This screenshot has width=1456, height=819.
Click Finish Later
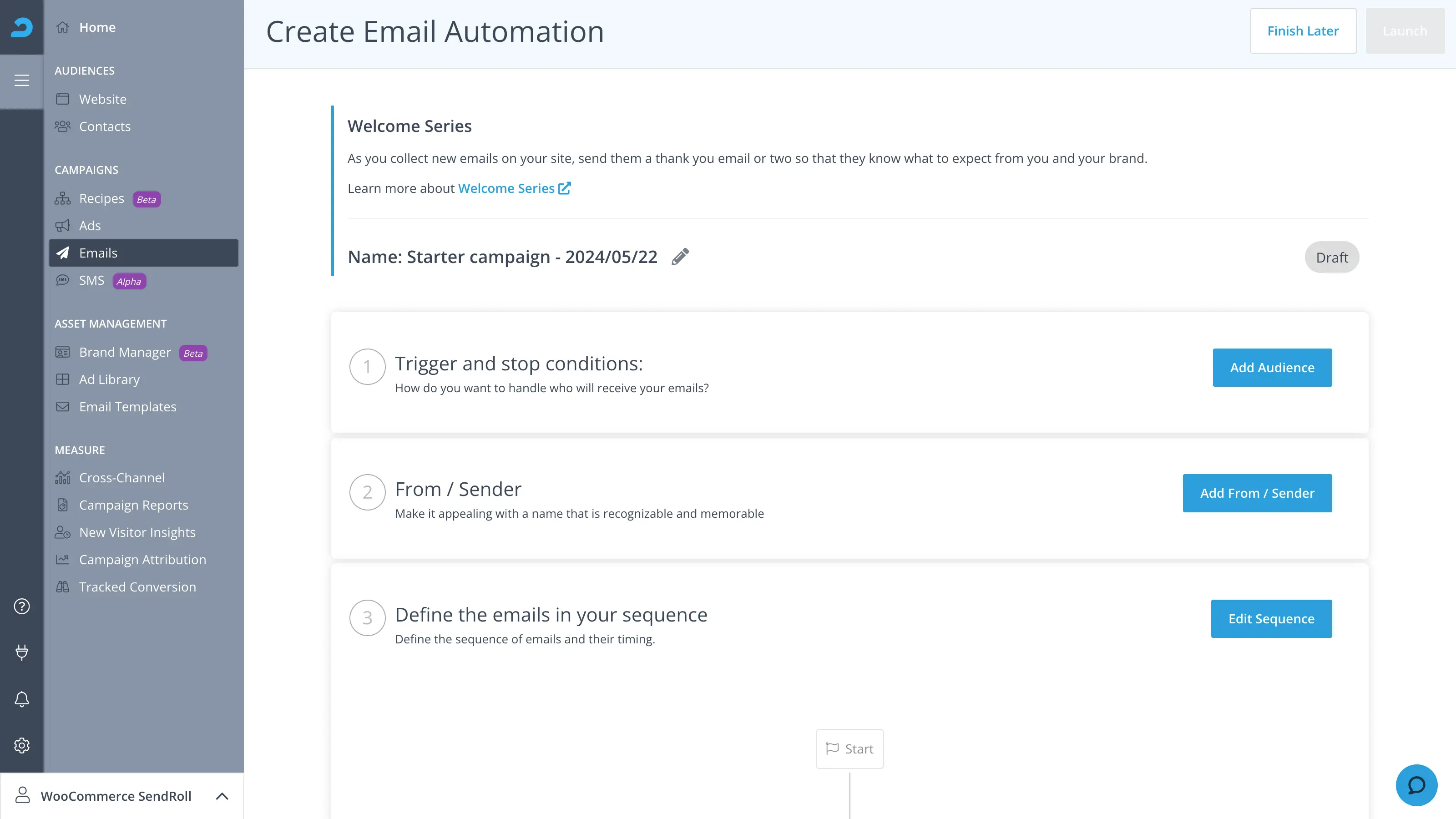coord(1302,31)
